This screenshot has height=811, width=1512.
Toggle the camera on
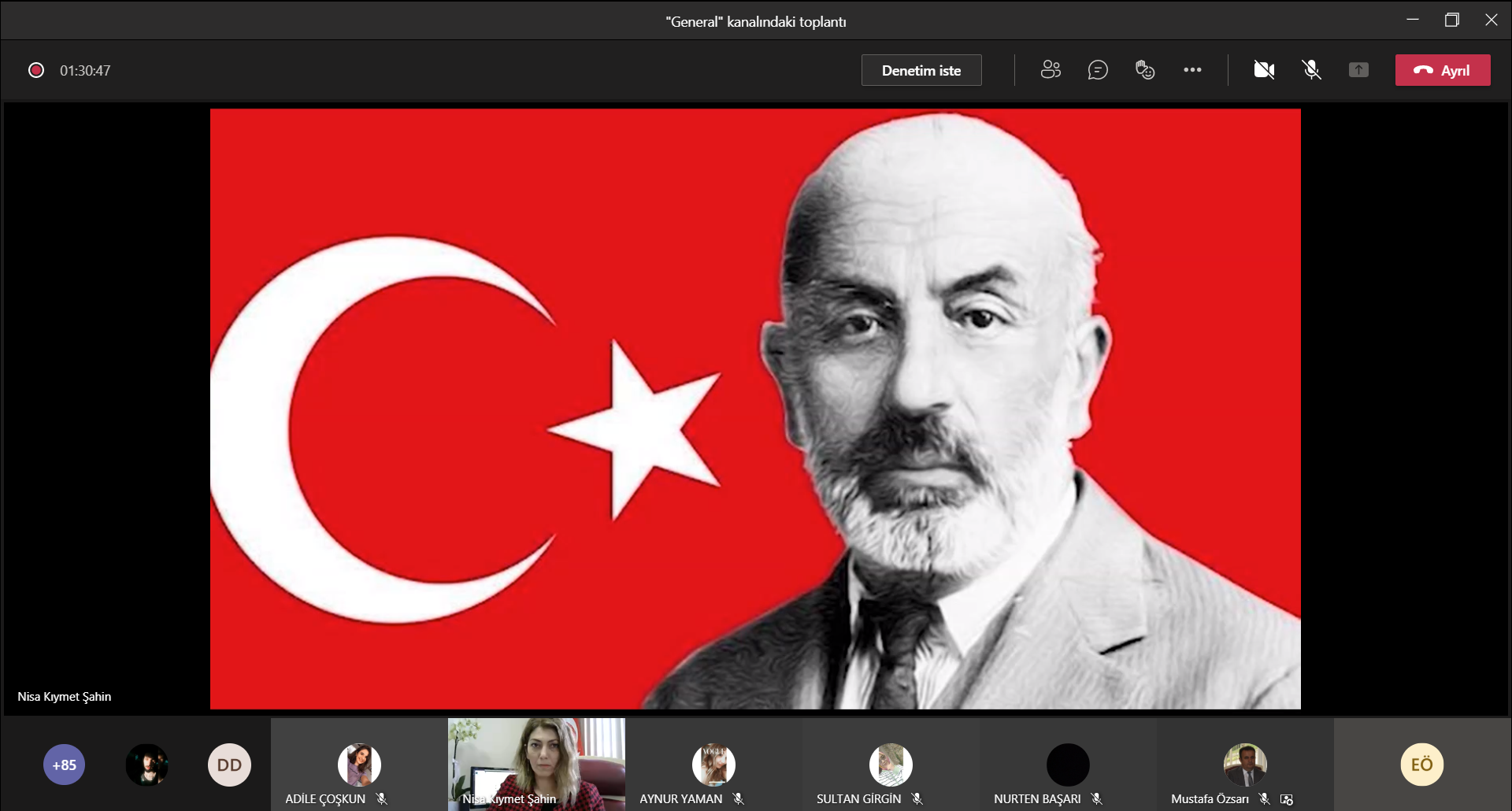coord(1264,70)
